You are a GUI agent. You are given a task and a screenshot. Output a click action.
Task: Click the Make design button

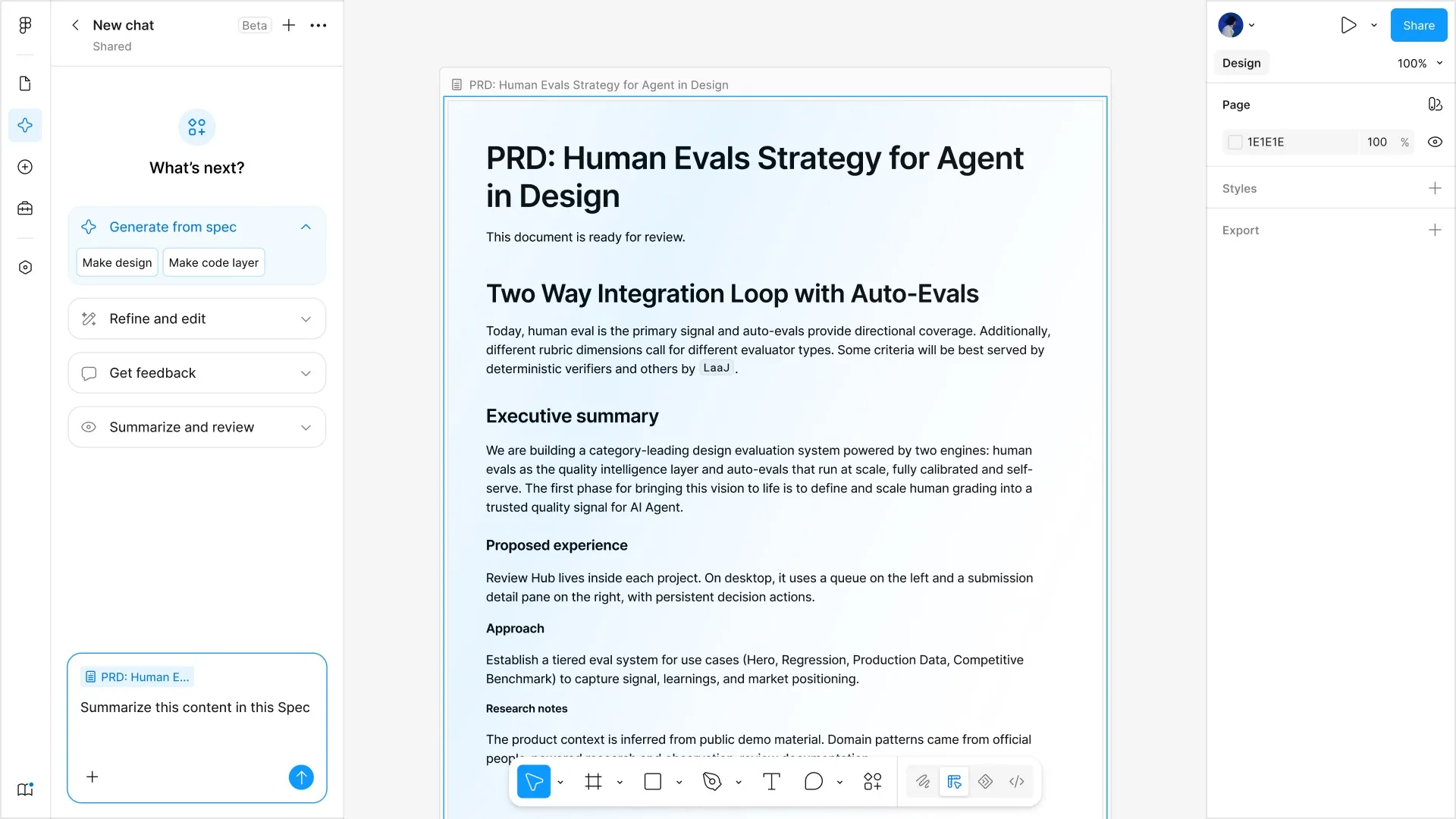[117, 262]
